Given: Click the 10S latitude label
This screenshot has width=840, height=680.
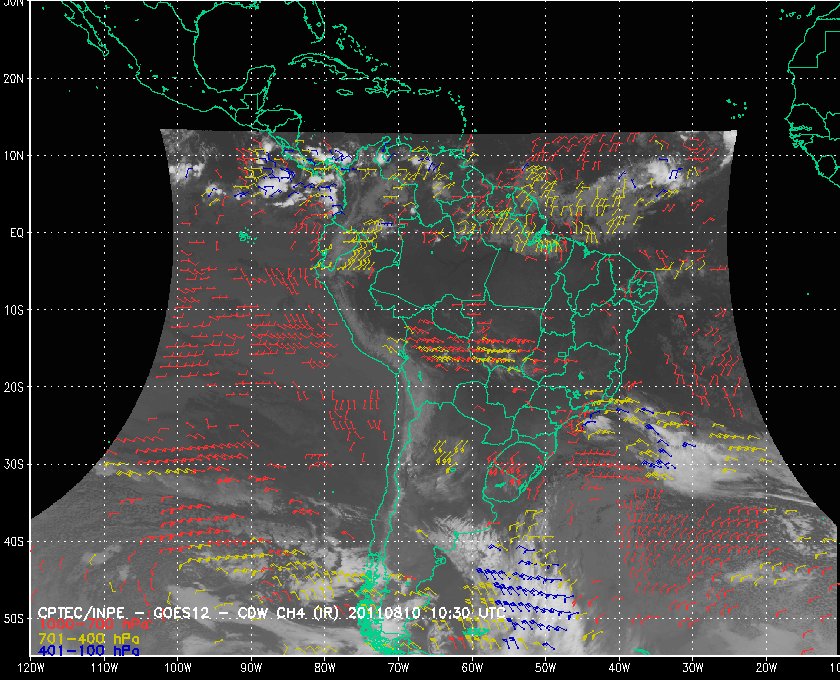Looking at the screenshot, I should (x=13, y=310).
